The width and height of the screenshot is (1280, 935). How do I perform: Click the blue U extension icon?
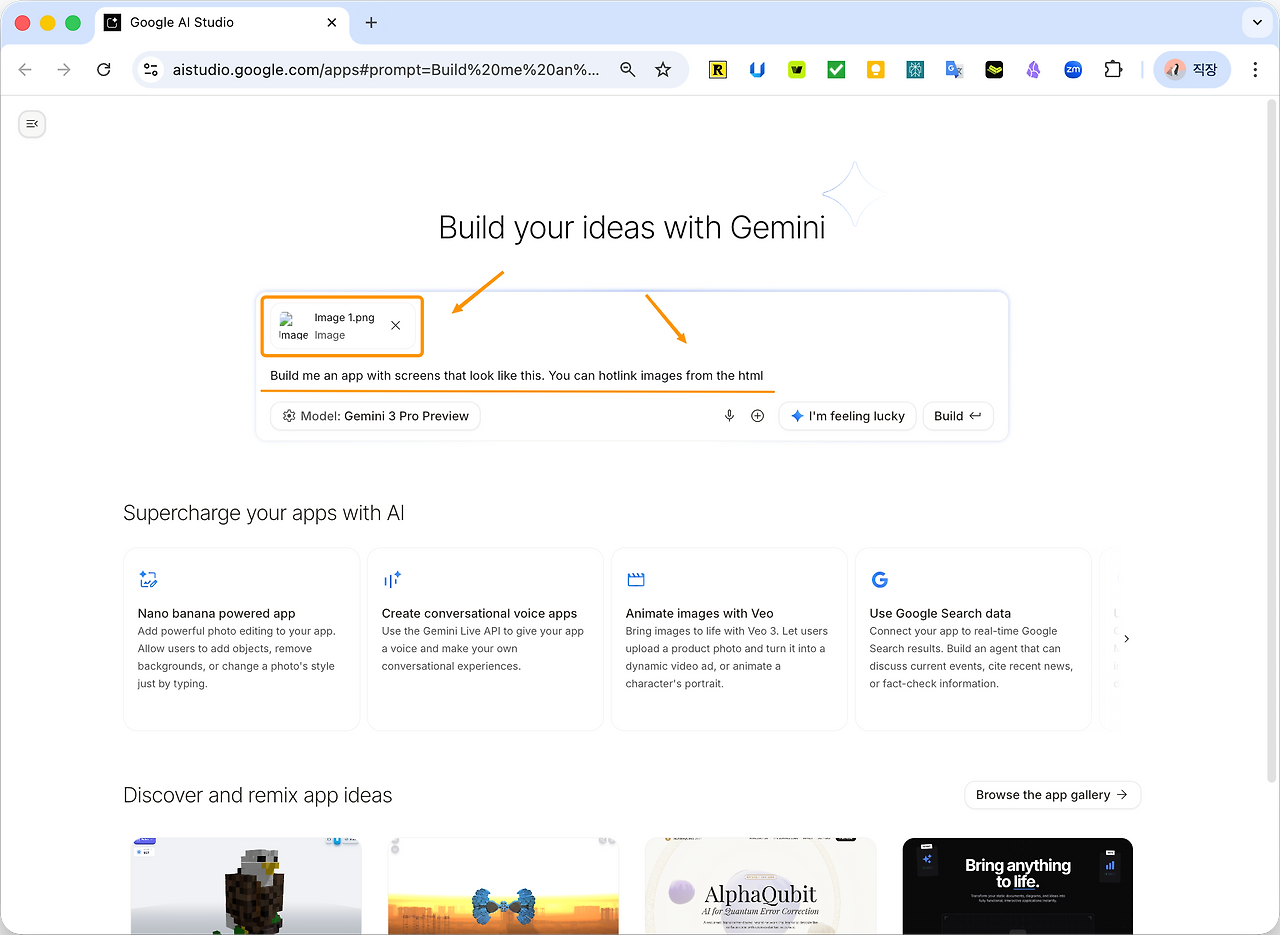click(x=757, y=70)
